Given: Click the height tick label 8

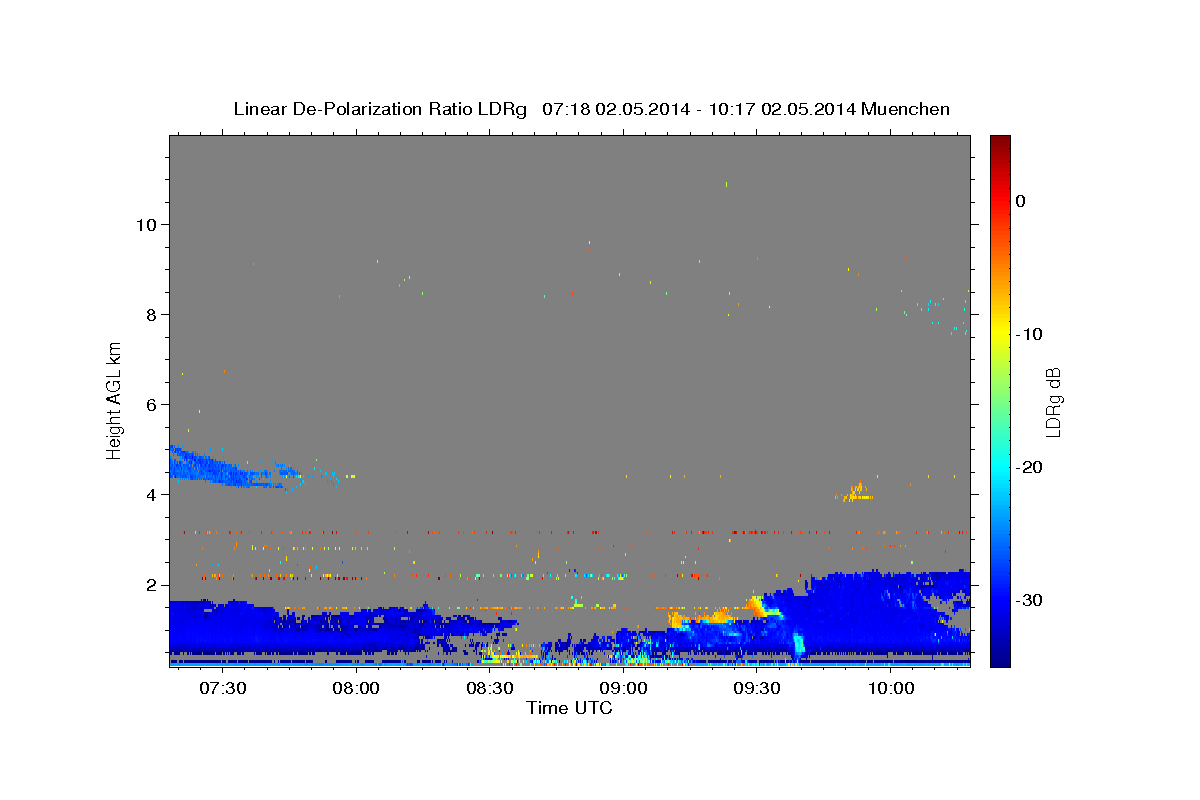Looking at the screenshot, I should (152, 314).
